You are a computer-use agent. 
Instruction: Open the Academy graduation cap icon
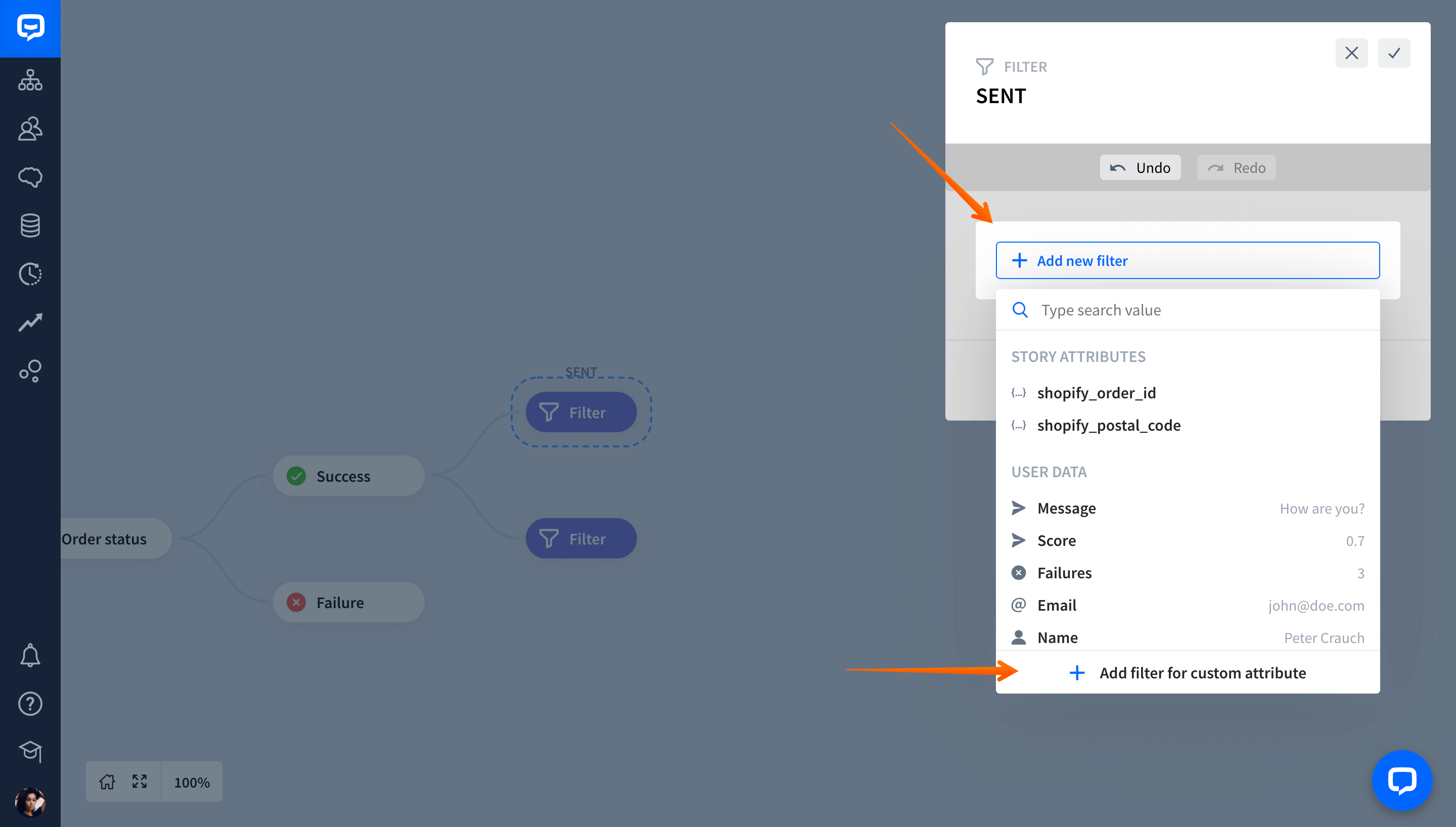30,752
